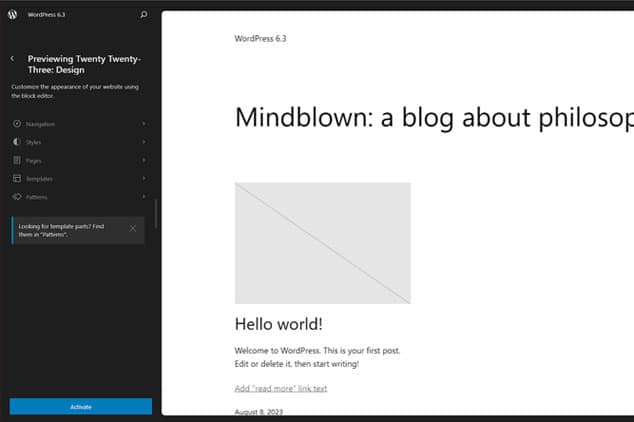Open the Templates menu item
Image resolution: width=634 pixels, height=422 pixels.
click(80, 179)
